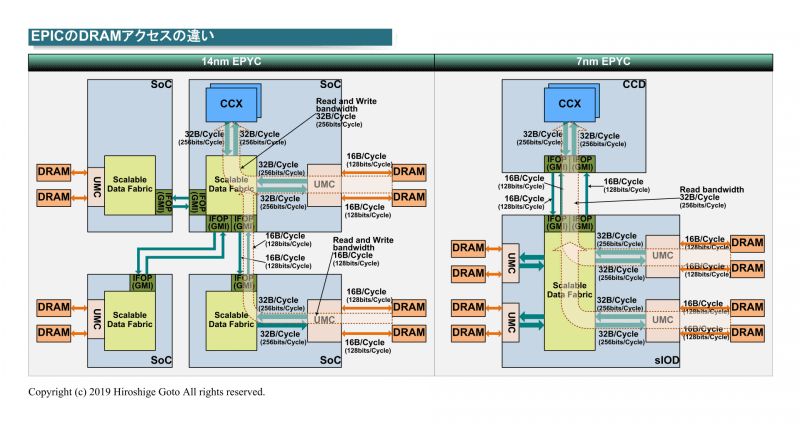This screenshot has height=423, width=800.
Task: Click the CCX block in the 14nm diagram
Action: 231,104
